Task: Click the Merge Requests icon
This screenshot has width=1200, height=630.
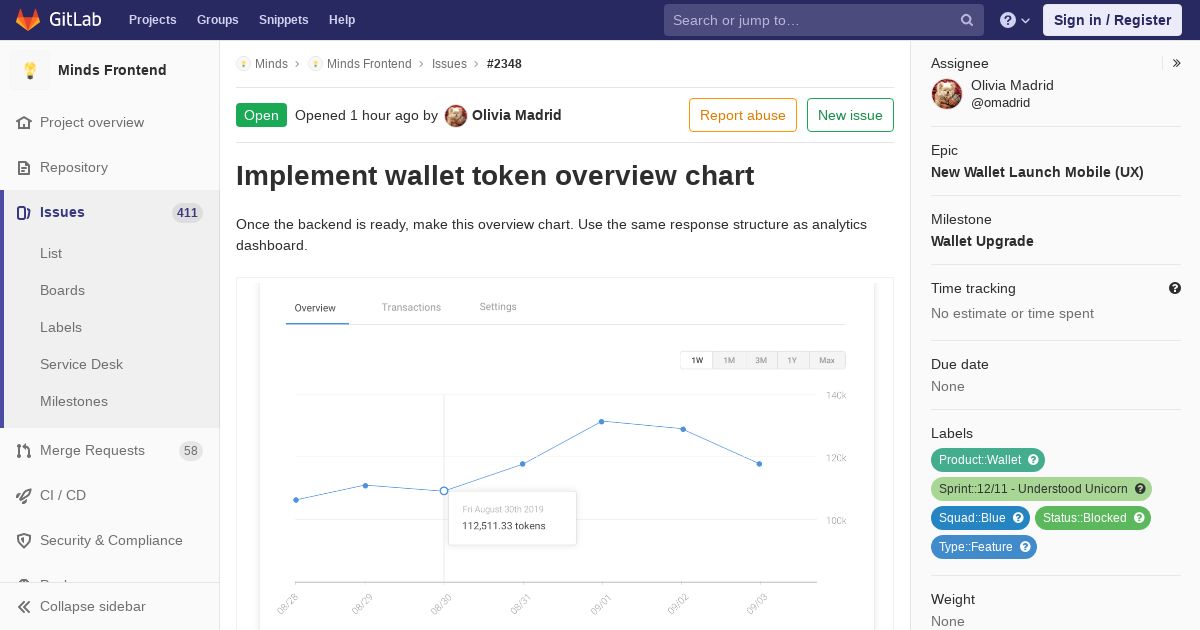Action: (x=24, y=451)
